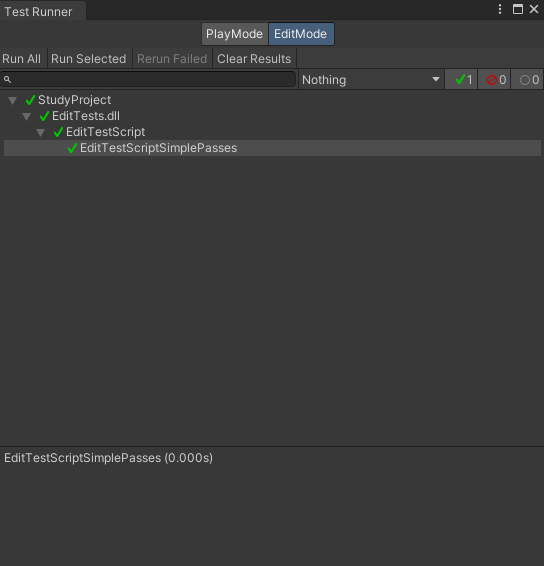The width and height of the screenshot is (544, 566).
Task: Toggle the not-run tests filter showing 0
Action: point(527,79)
